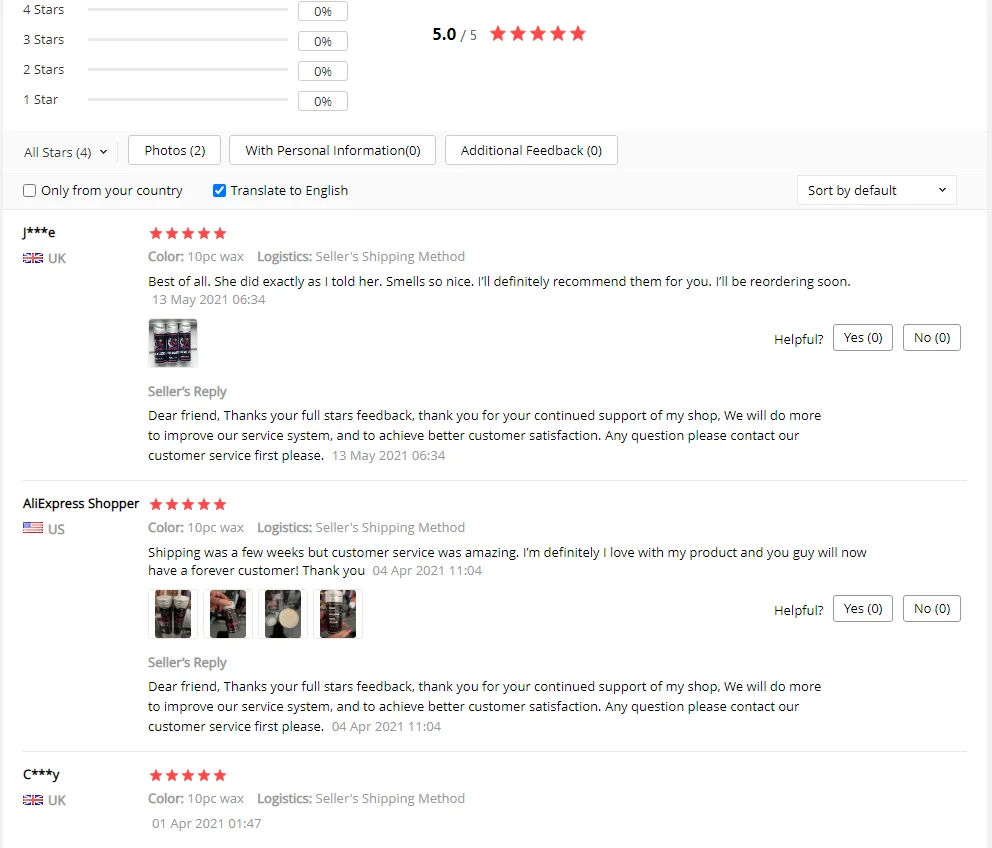Viewport: 992px width, 848px height.
Task: Click No (0) on AliExpress Shopper's review
Action: [931, 608]
